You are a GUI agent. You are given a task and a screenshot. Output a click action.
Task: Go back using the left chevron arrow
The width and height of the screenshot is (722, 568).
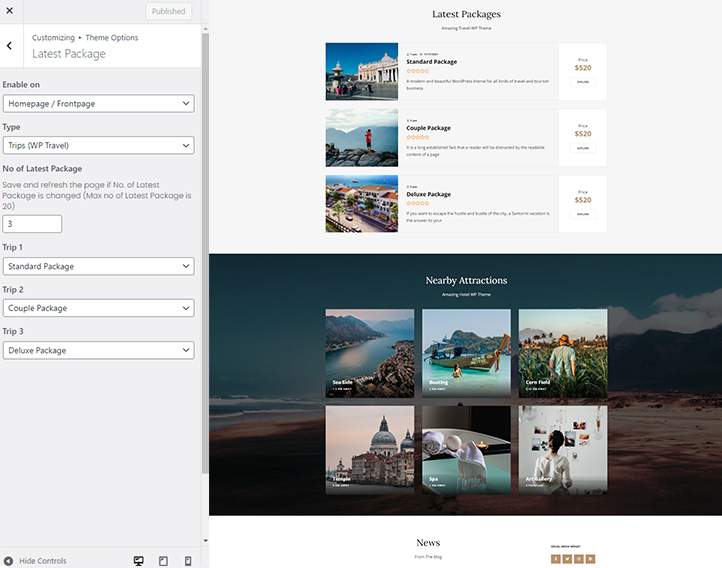pos(9,46)
